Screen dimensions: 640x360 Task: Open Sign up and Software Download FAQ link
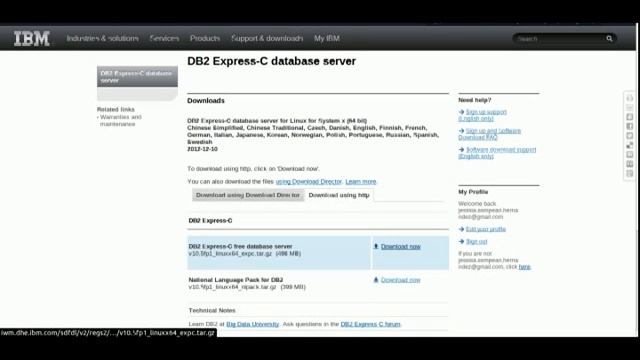tap(490, 134)
